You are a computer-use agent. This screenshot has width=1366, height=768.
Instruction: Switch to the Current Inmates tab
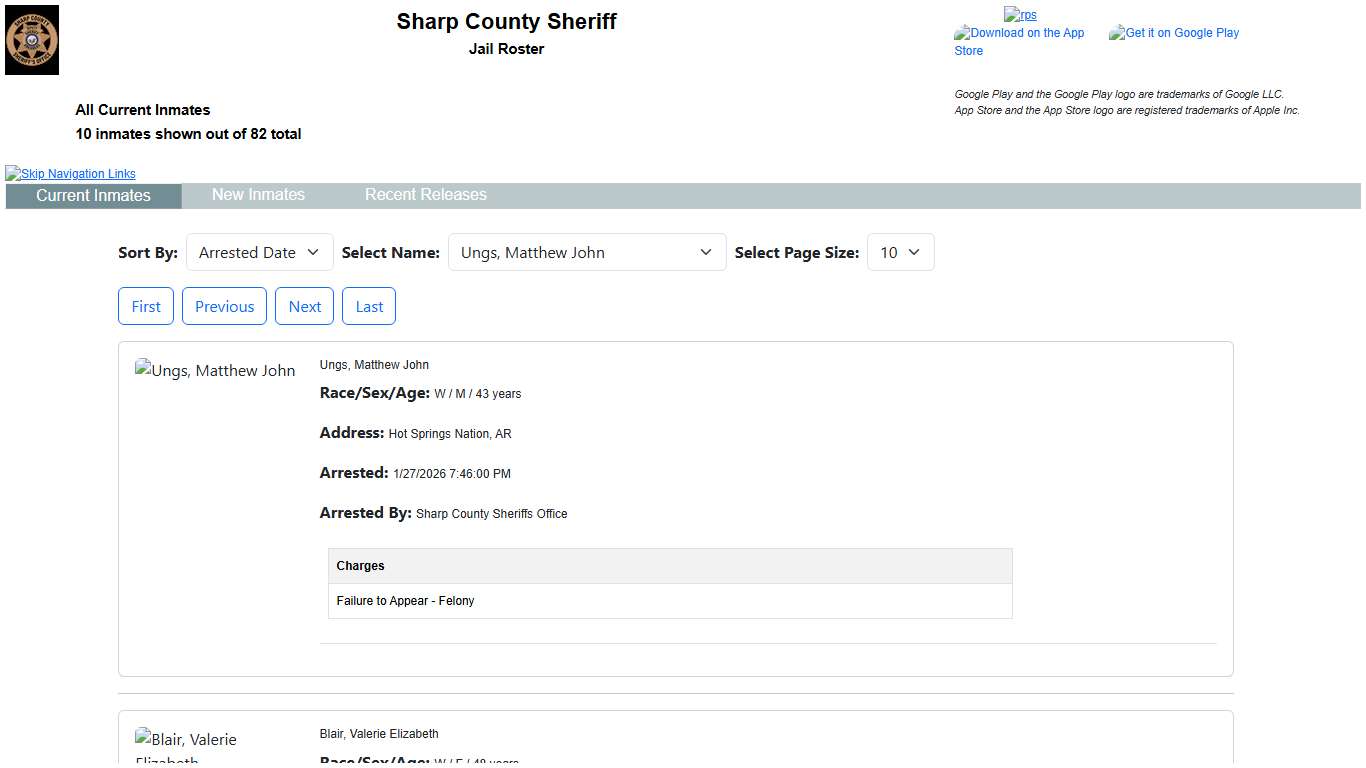[93, 196]
